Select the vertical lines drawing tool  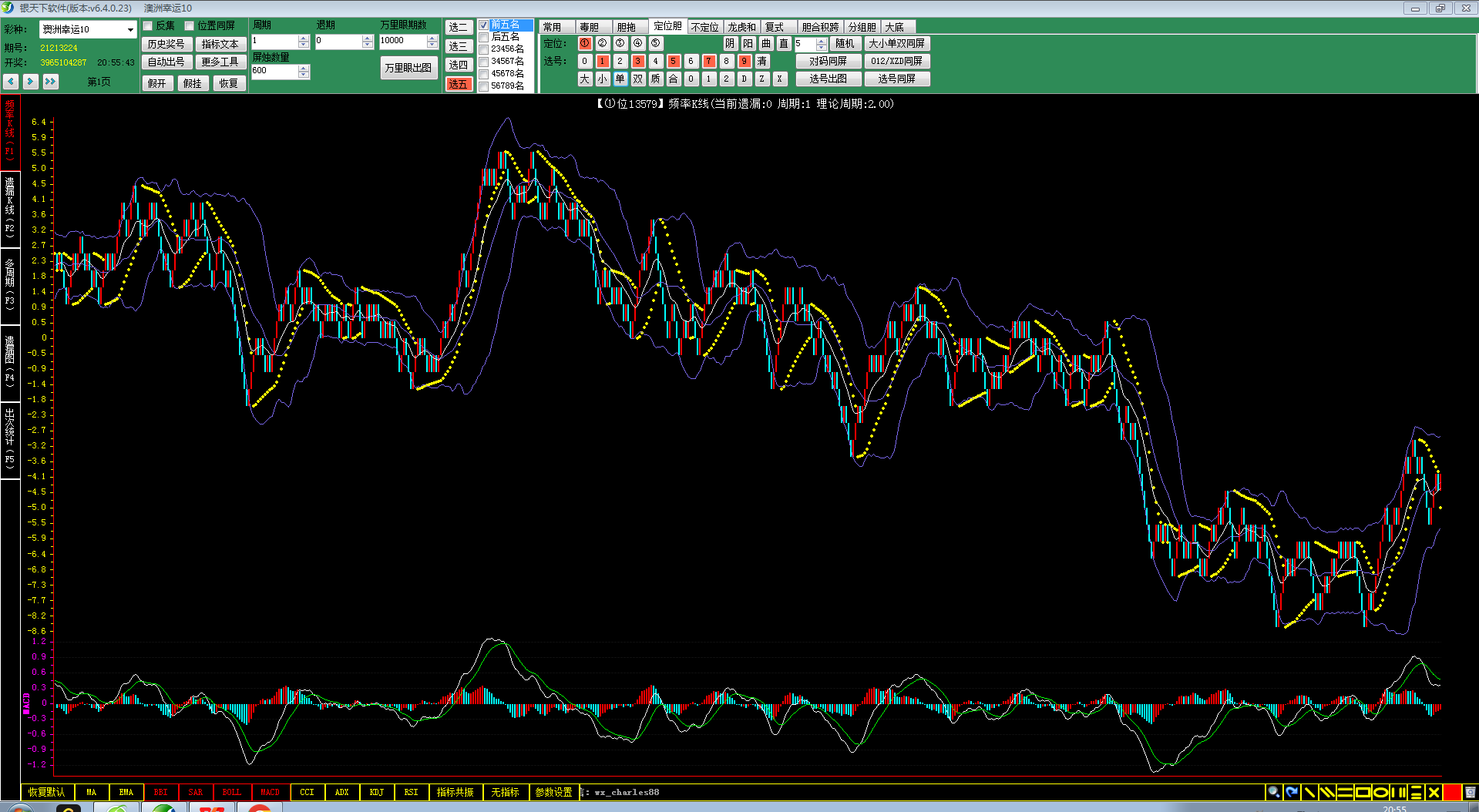[x=1398, y=792]
